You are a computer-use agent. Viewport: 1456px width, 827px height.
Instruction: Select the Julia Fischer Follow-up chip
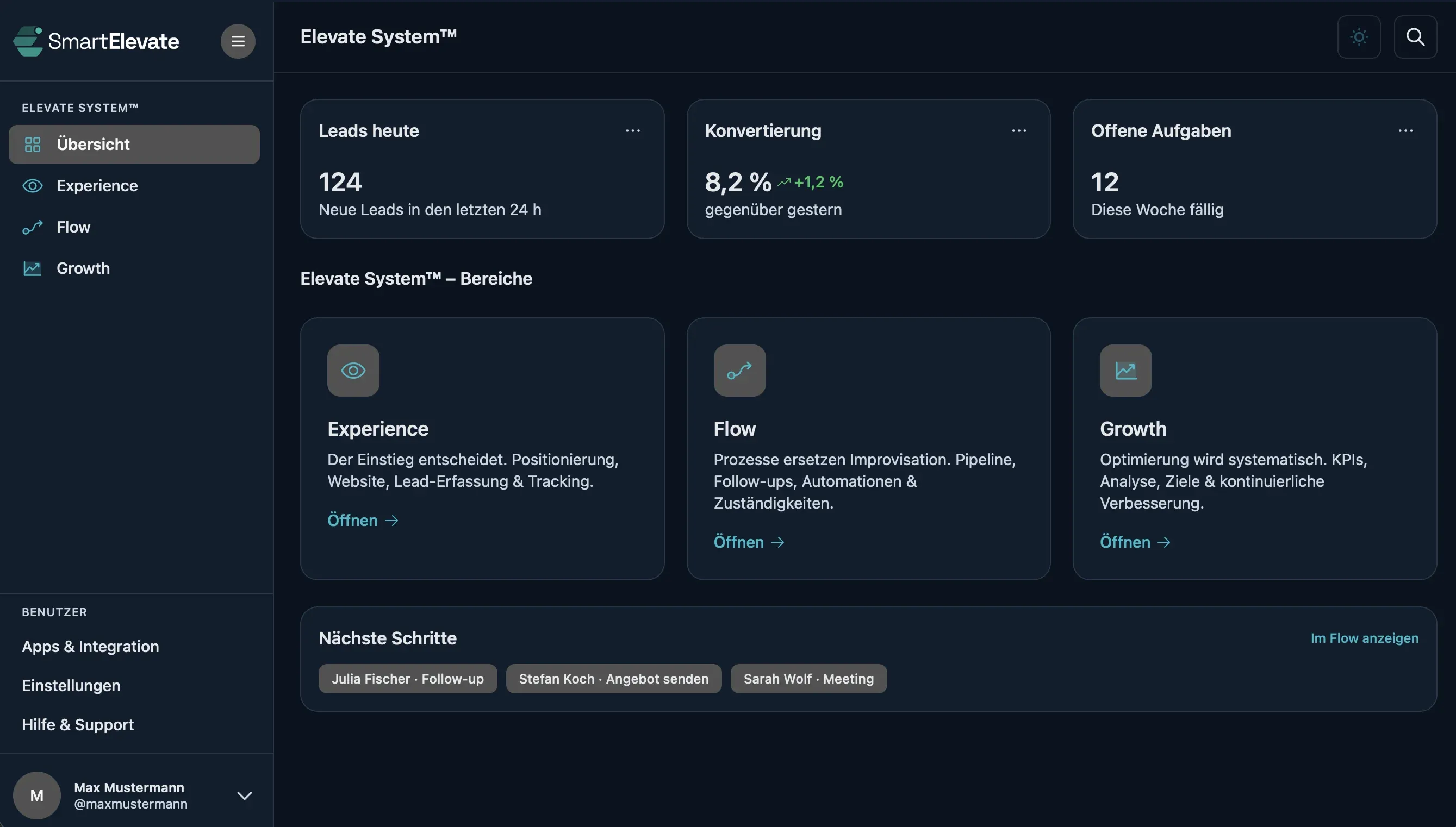point(407,678)
